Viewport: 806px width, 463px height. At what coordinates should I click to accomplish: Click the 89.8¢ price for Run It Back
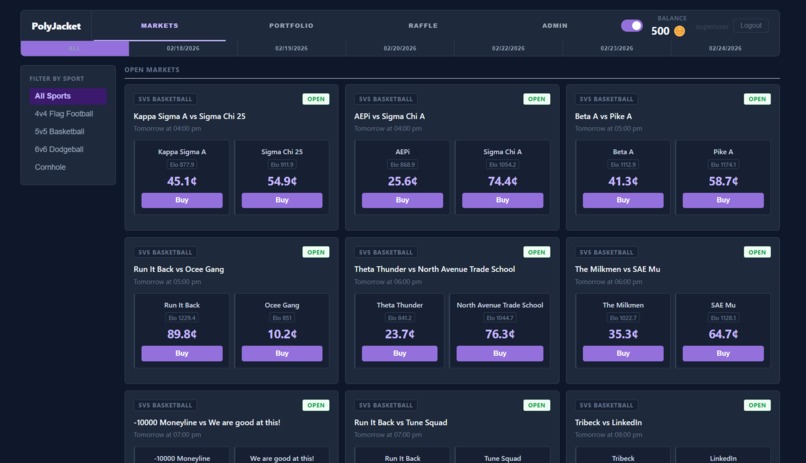coord(182,335)
